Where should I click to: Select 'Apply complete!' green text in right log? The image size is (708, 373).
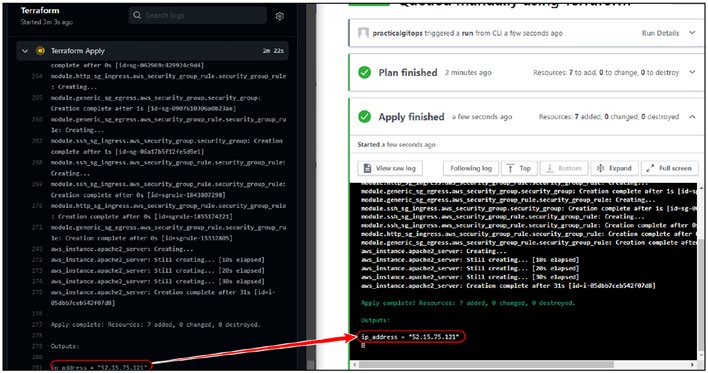(468, 303)
